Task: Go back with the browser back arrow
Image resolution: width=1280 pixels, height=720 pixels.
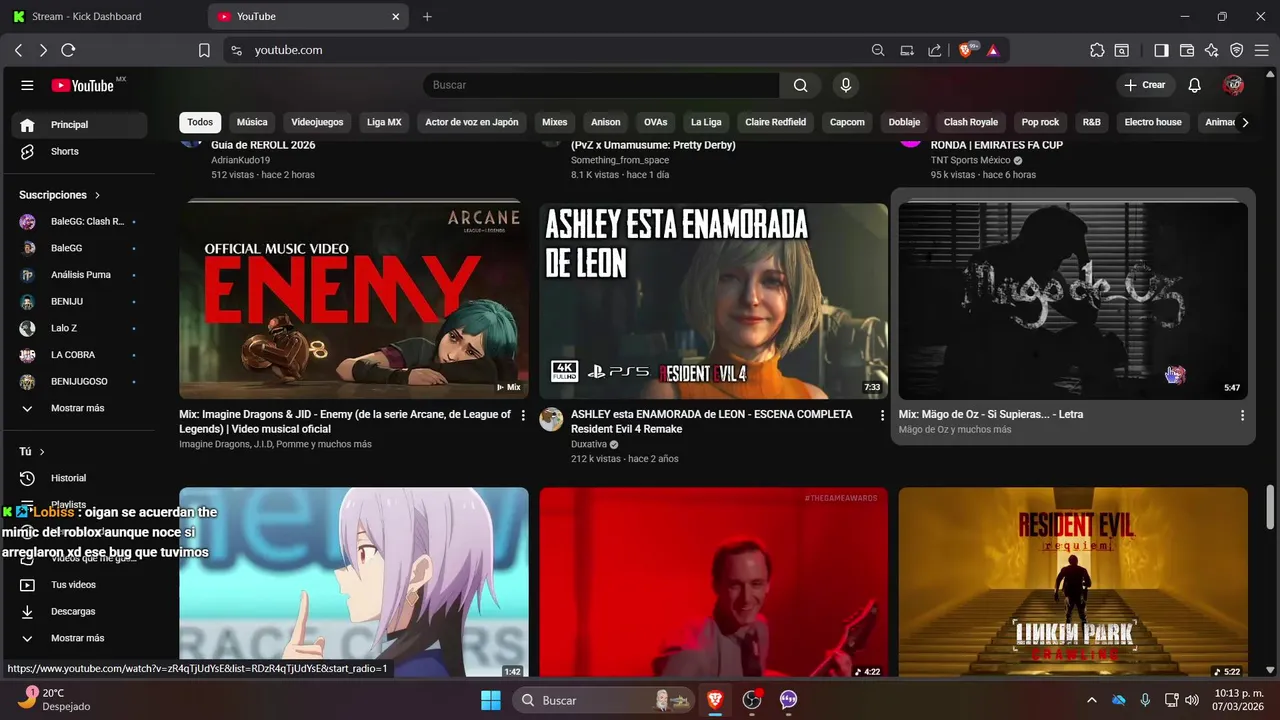Action: tap(18, 50)
